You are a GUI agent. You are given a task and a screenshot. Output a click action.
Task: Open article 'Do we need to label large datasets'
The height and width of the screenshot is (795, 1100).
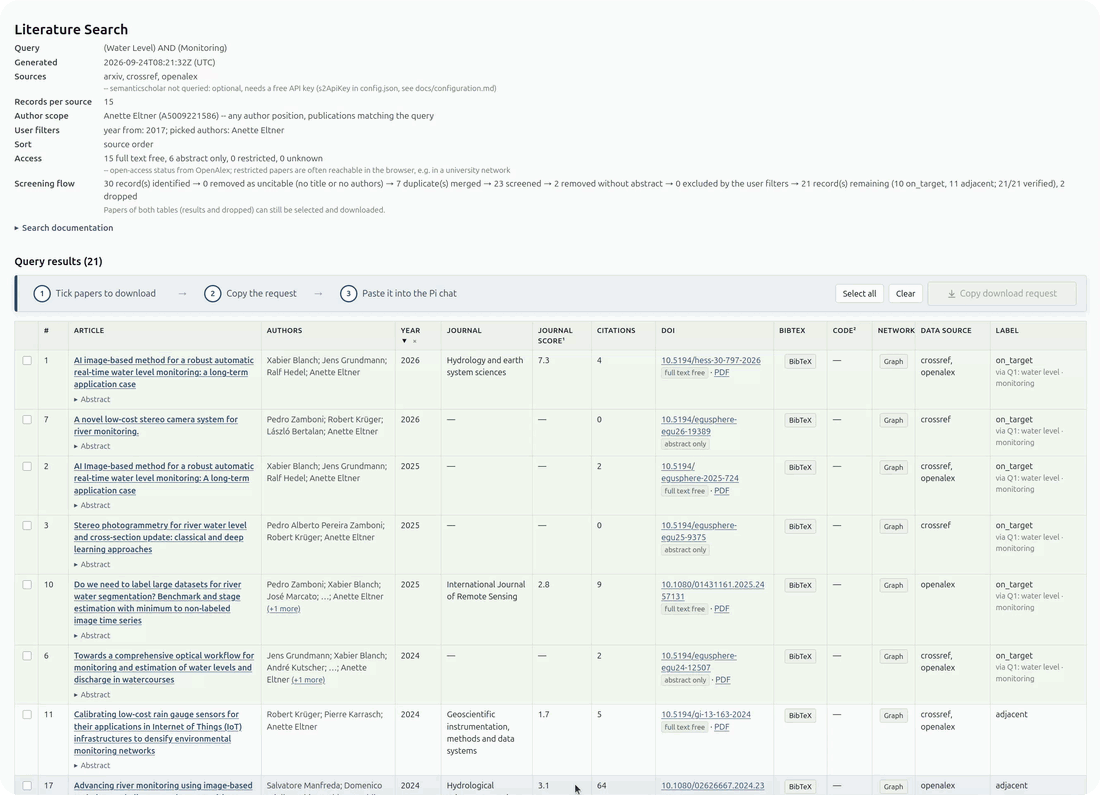[x=157, y=603]
